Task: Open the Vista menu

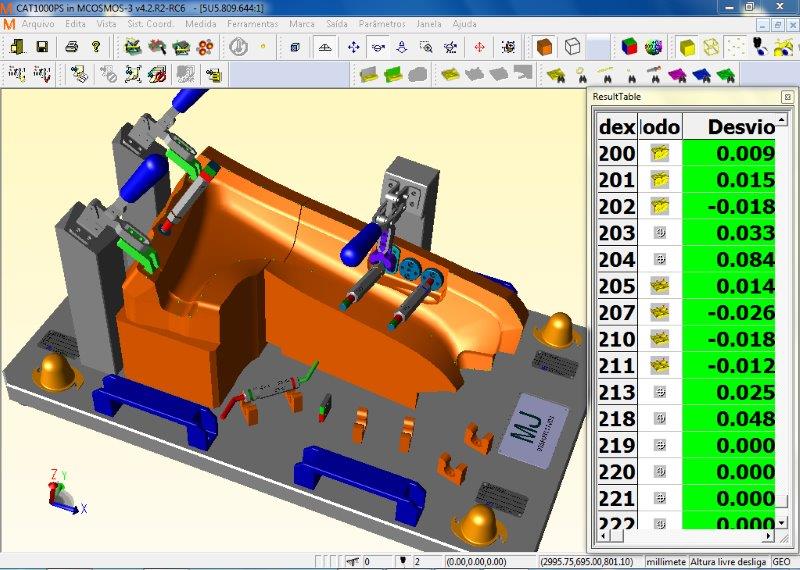Action: (x=107, y=24)
